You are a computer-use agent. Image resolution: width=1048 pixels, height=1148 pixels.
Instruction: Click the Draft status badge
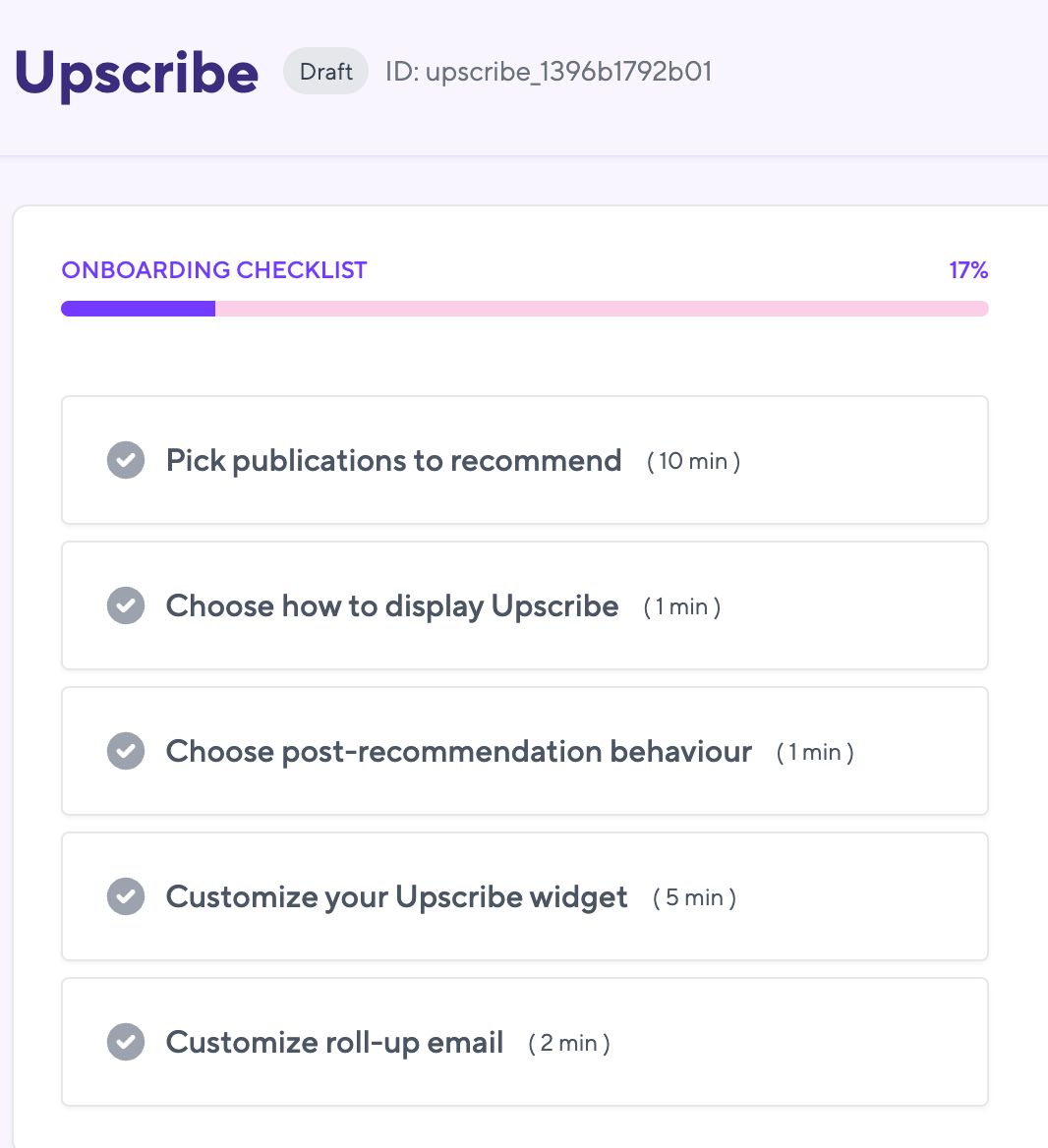click(325, 72)
